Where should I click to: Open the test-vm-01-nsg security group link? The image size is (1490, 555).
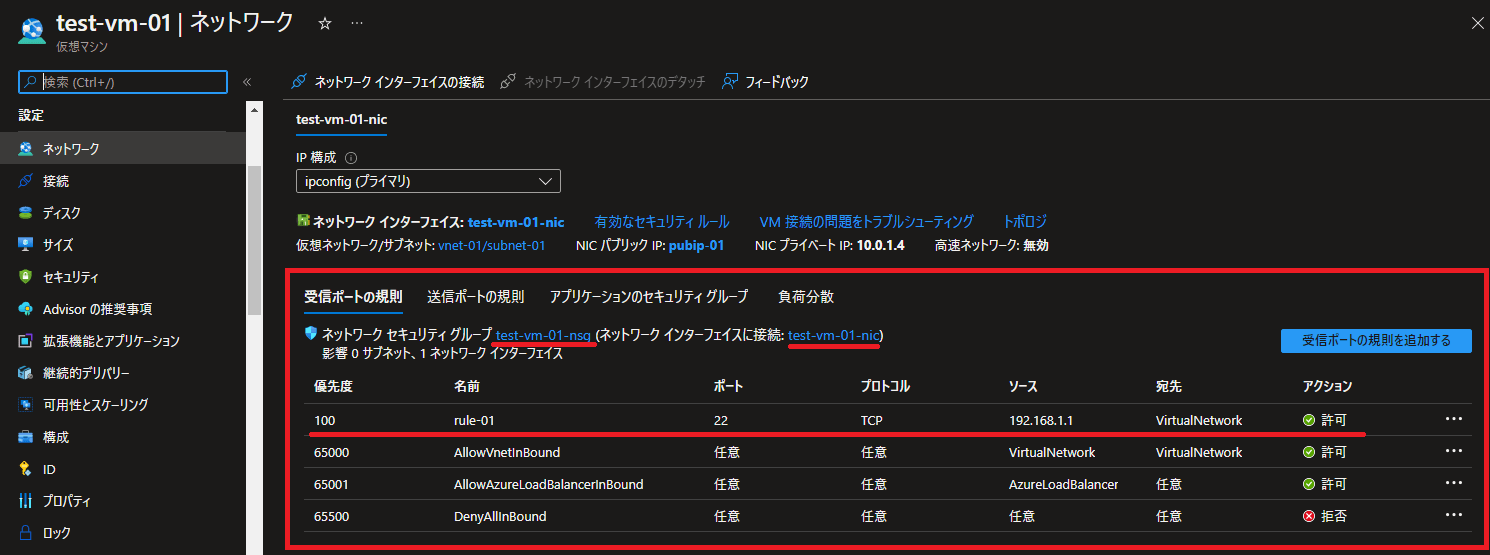pos(545,335)
